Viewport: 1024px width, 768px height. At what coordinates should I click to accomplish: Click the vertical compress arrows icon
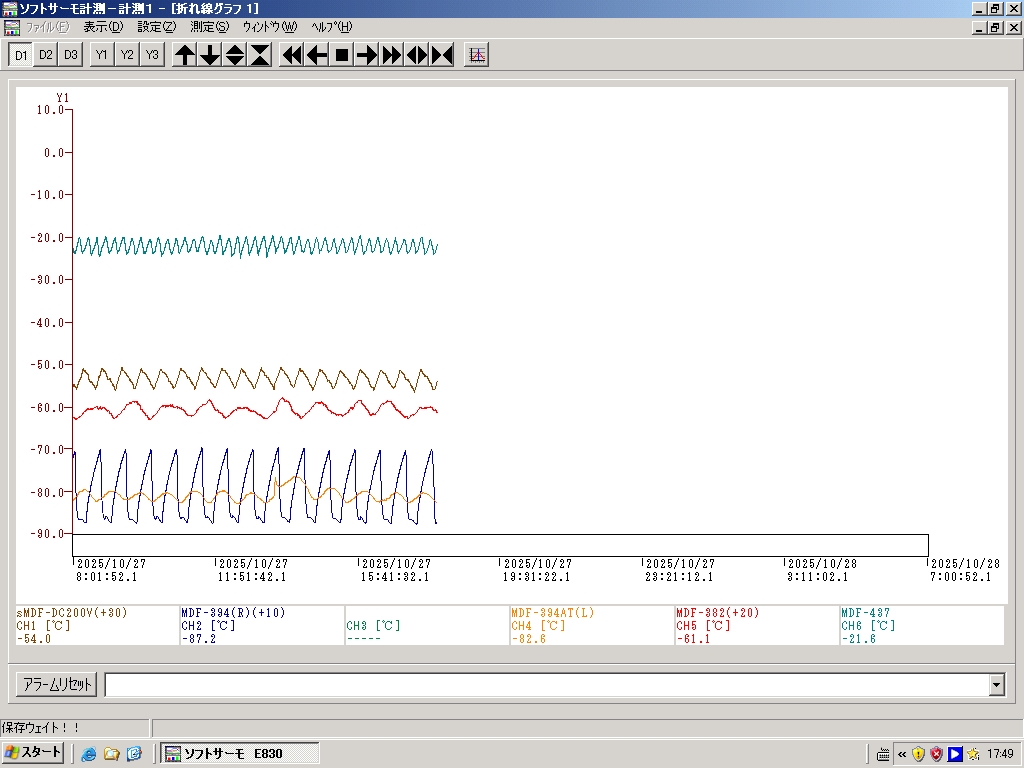(x=260, y=55)
